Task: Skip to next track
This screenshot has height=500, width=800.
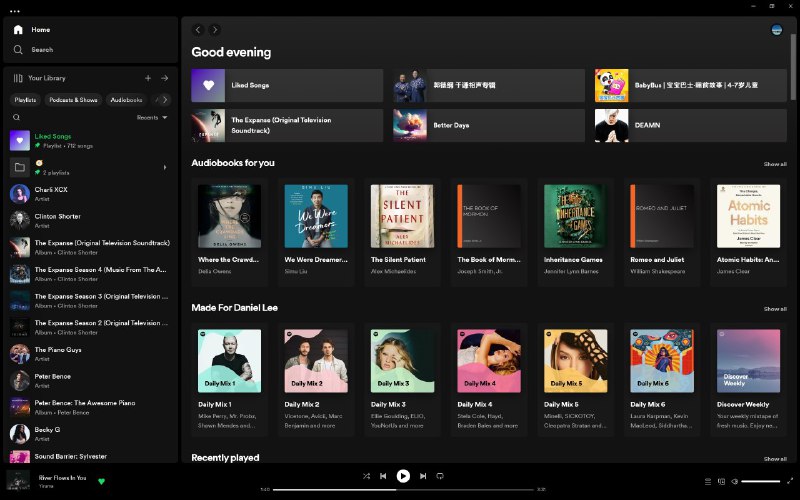Action: tap(423, 476)
